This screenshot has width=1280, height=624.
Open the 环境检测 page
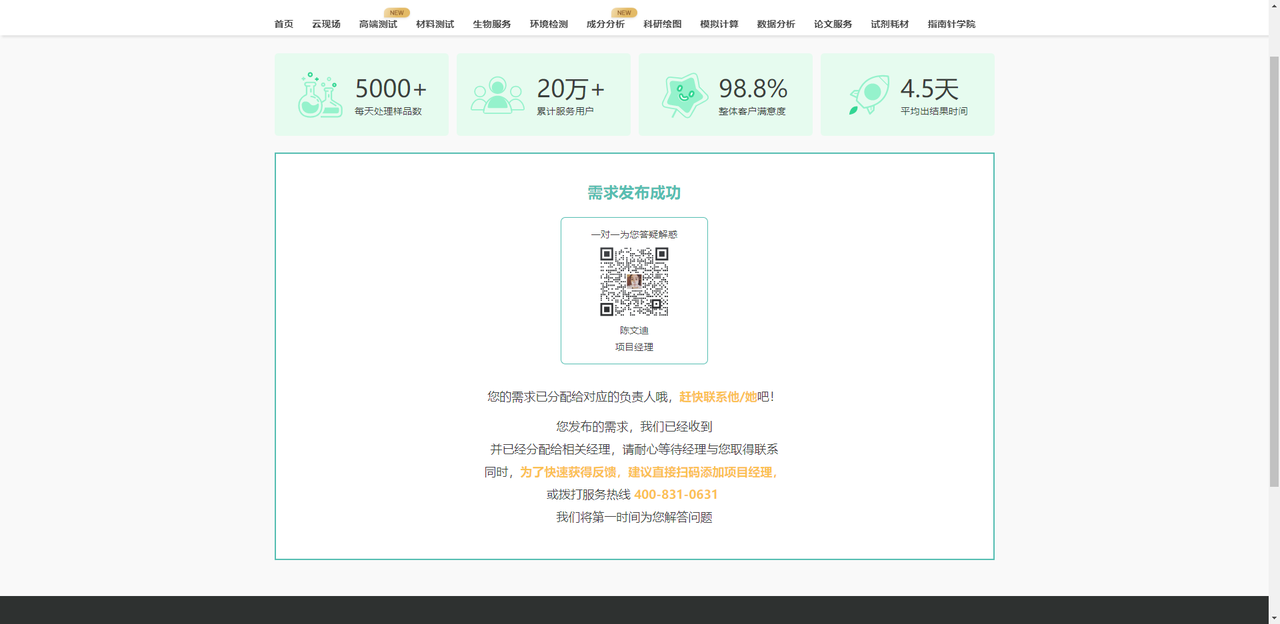pyautogui.click(x=549, y=23)
